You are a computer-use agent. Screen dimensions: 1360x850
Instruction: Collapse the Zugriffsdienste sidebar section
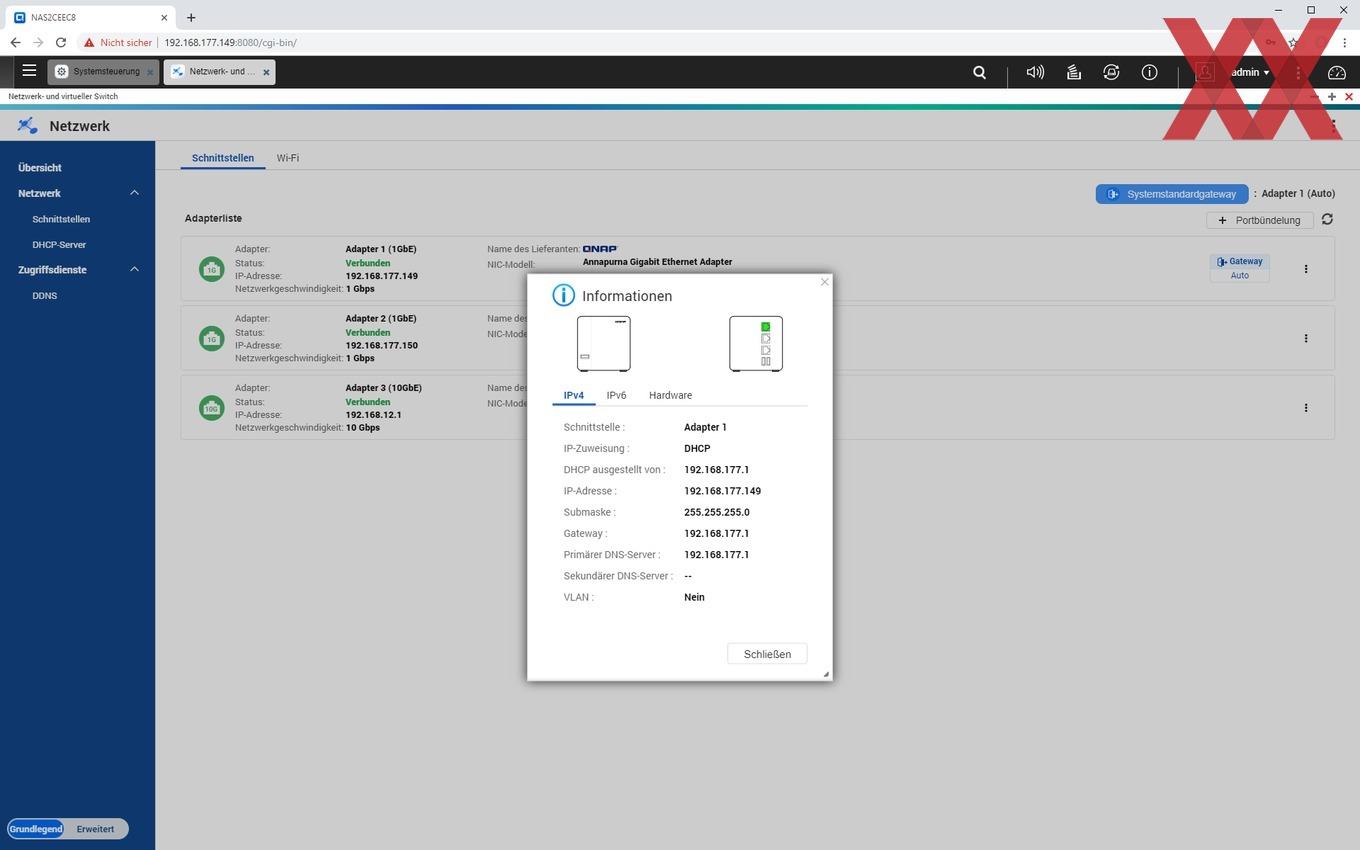point(134,270)
